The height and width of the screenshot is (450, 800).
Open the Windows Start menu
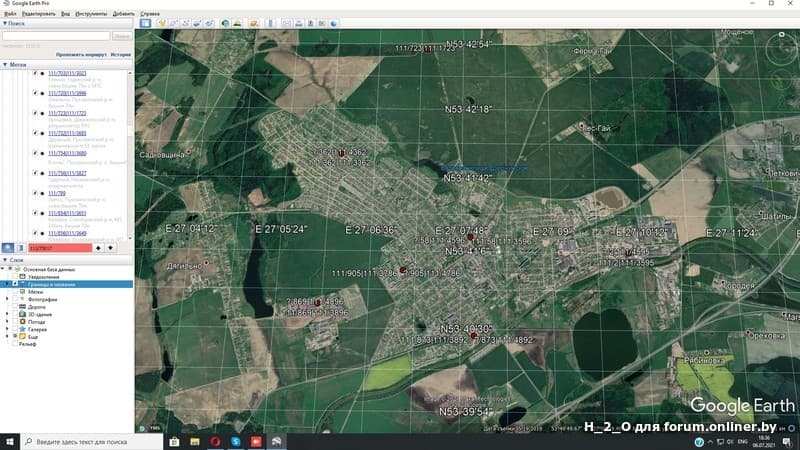(10, 441)
